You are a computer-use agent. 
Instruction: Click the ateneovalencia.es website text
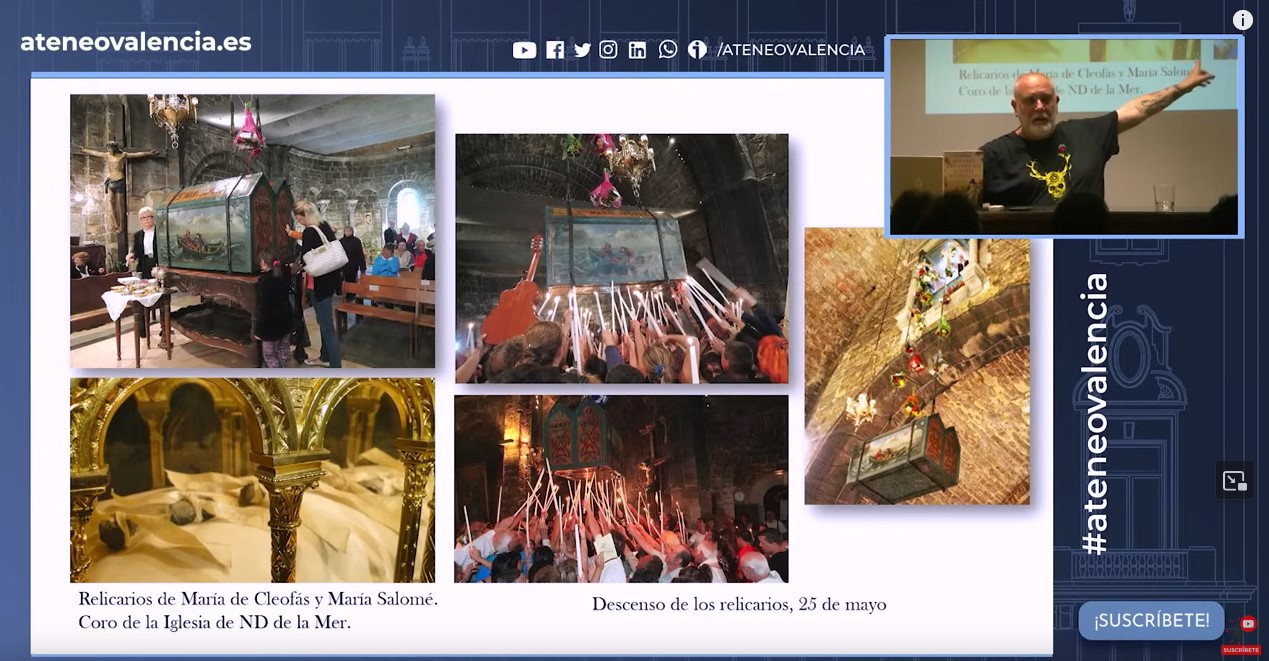[136, 42]
